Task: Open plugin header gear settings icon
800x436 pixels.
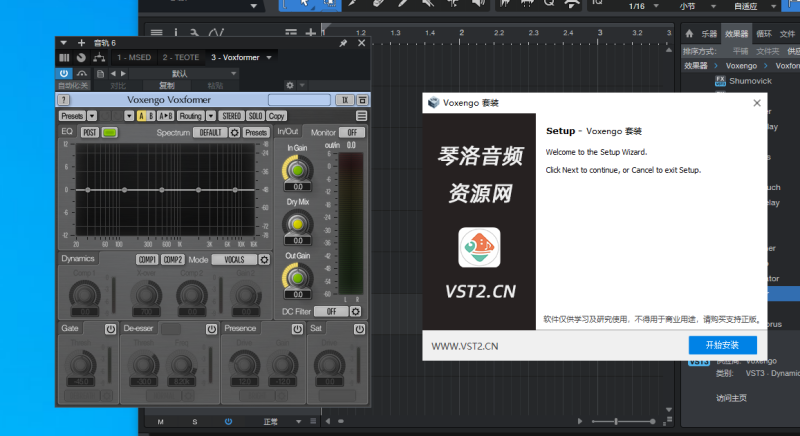Action: [x=290, y=85]
